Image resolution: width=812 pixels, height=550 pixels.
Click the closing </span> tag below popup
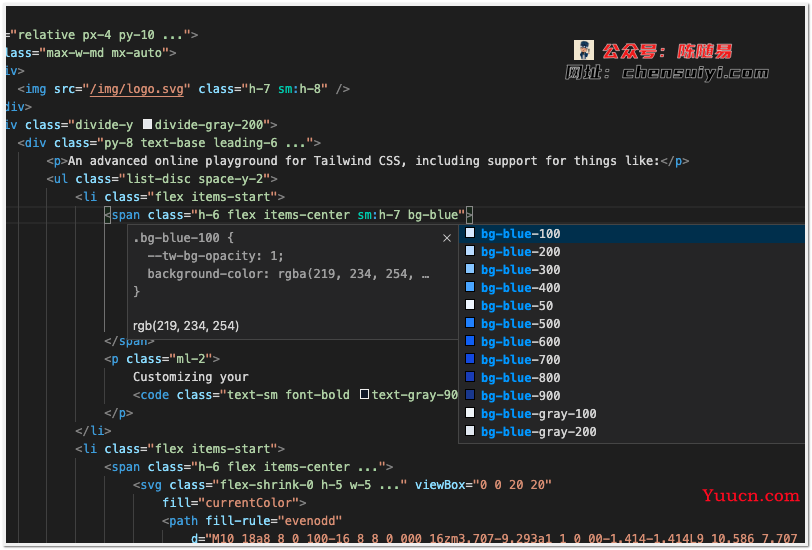[x=129, y=342]
